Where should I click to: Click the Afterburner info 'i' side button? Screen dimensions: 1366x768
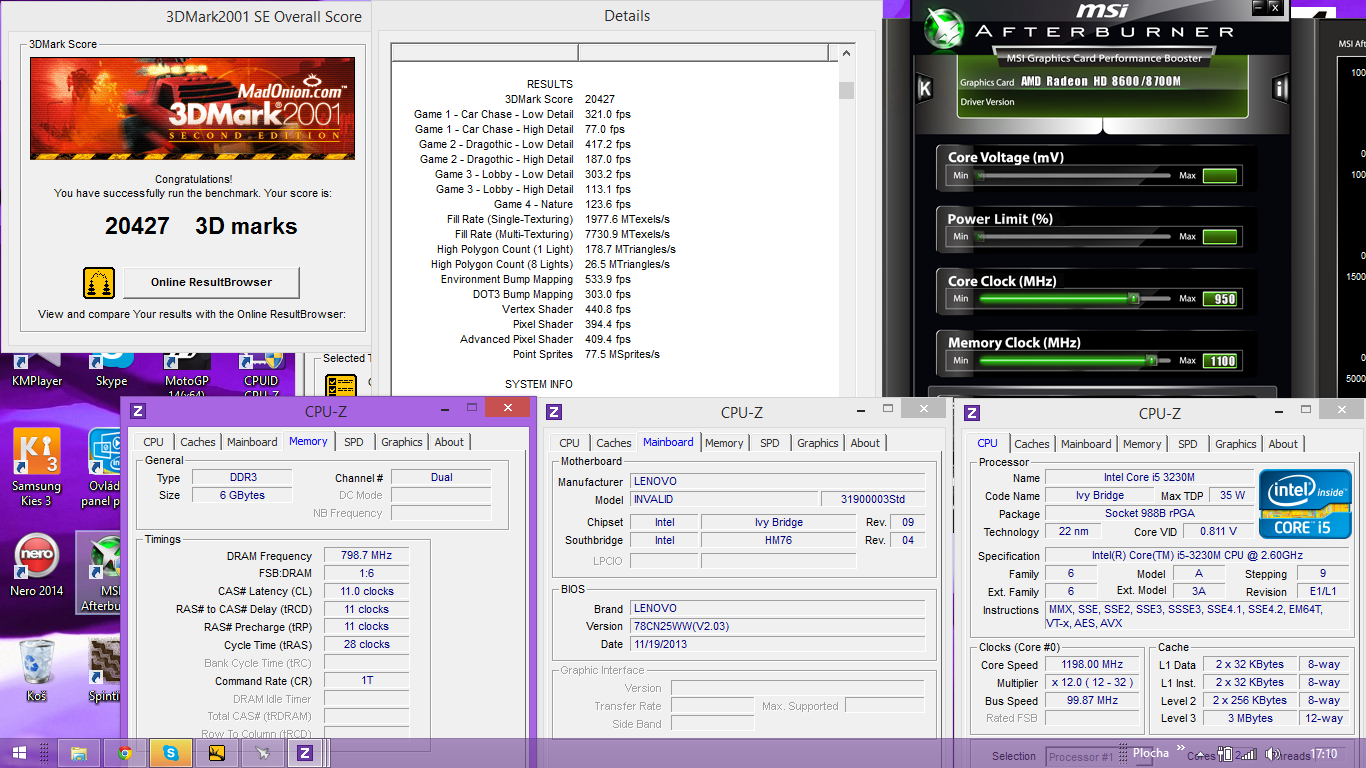click(x=1281, y=89)
